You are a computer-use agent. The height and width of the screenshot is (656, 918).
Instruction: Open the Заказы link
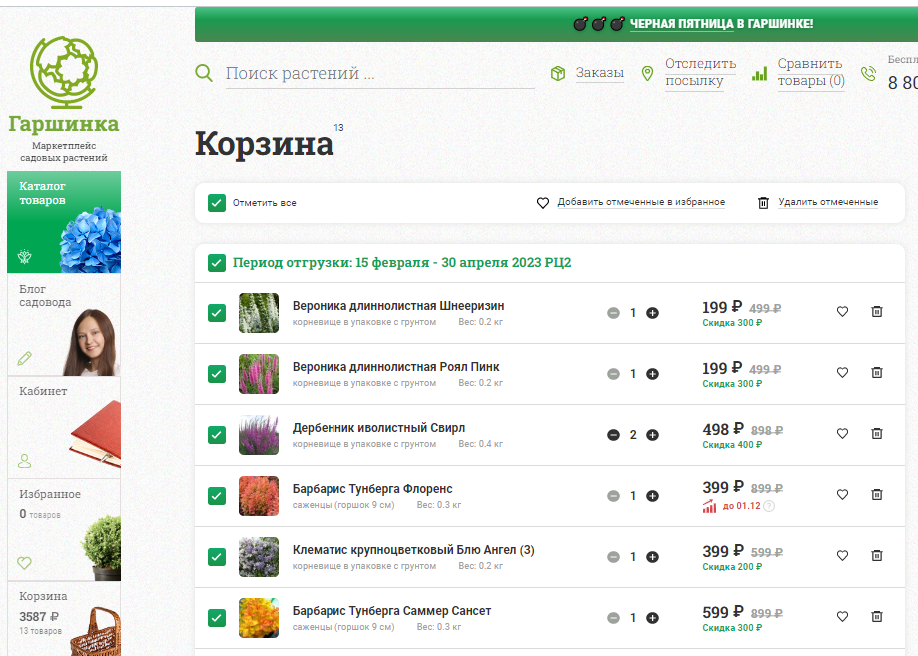[x=600, y=73]
